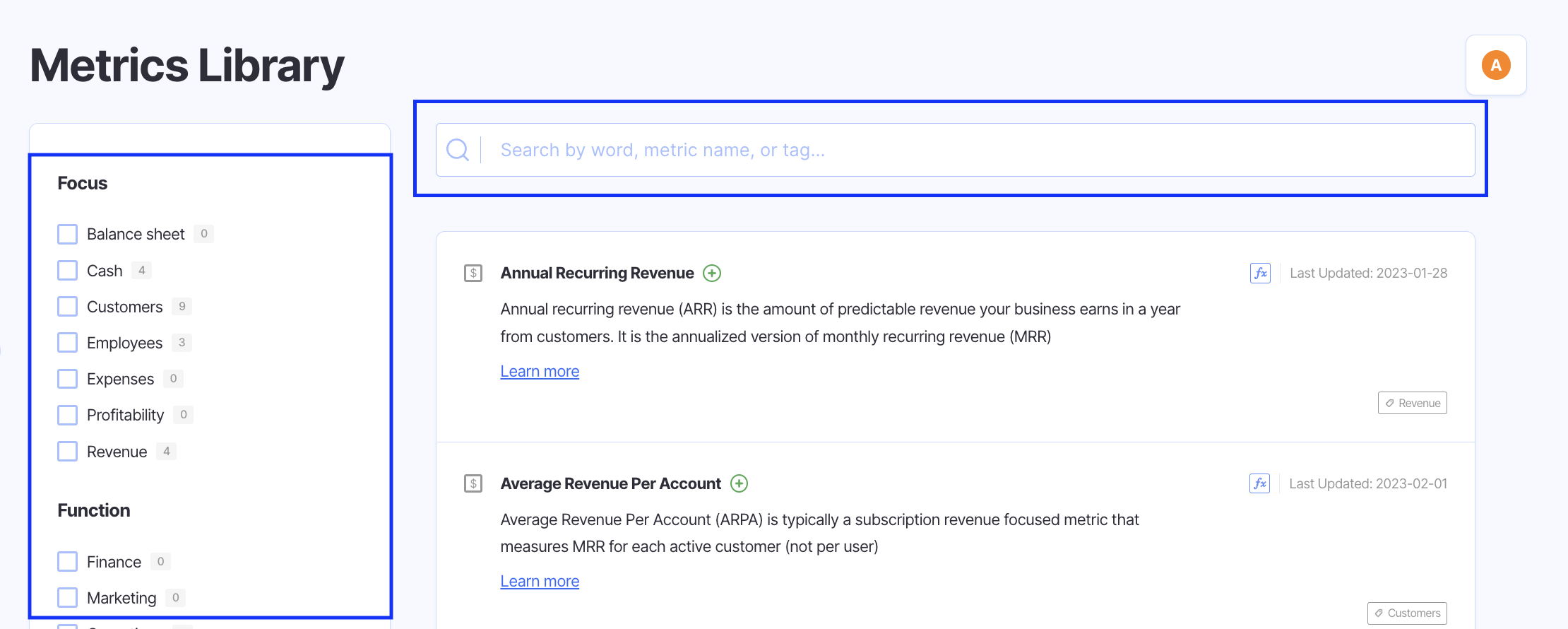Click the Revenue tag badge
This screenshot has width=1568, height=629.
[1412, 403]
